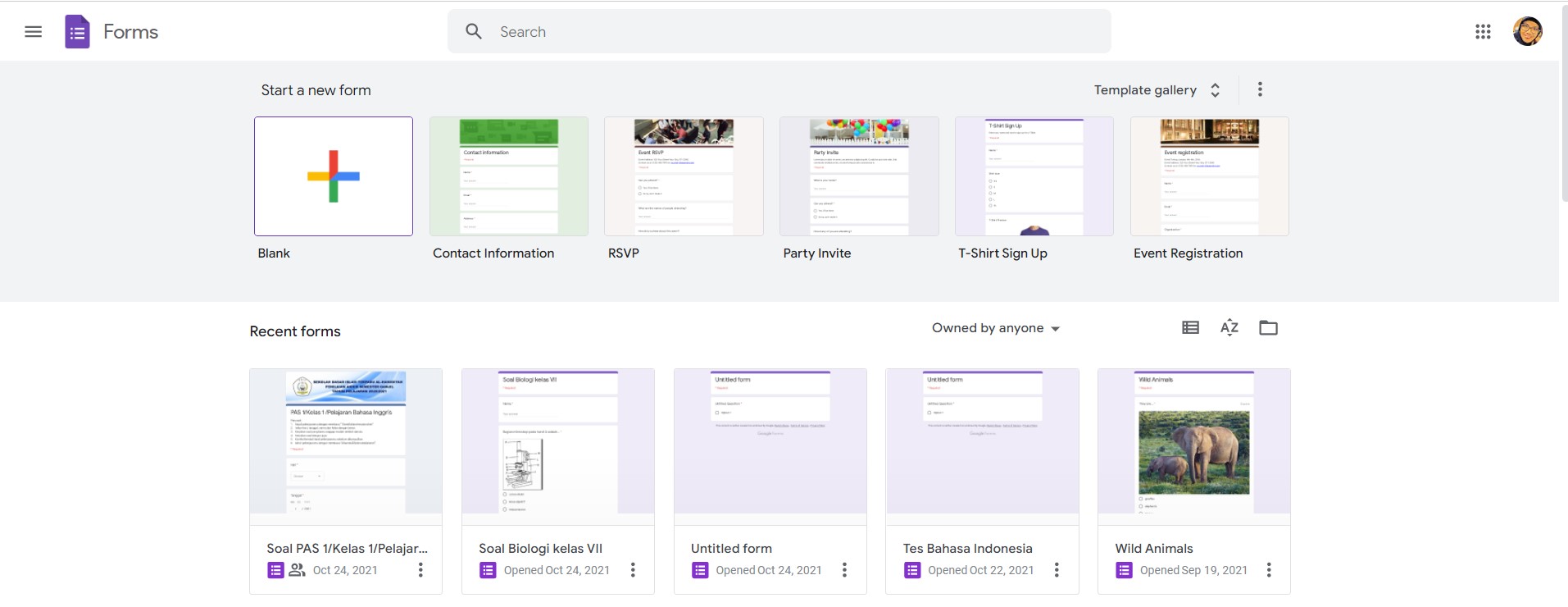This screenshot has height=607, width=1568.
Task: Select the Contact Information template
Action: tap(508, 176)
